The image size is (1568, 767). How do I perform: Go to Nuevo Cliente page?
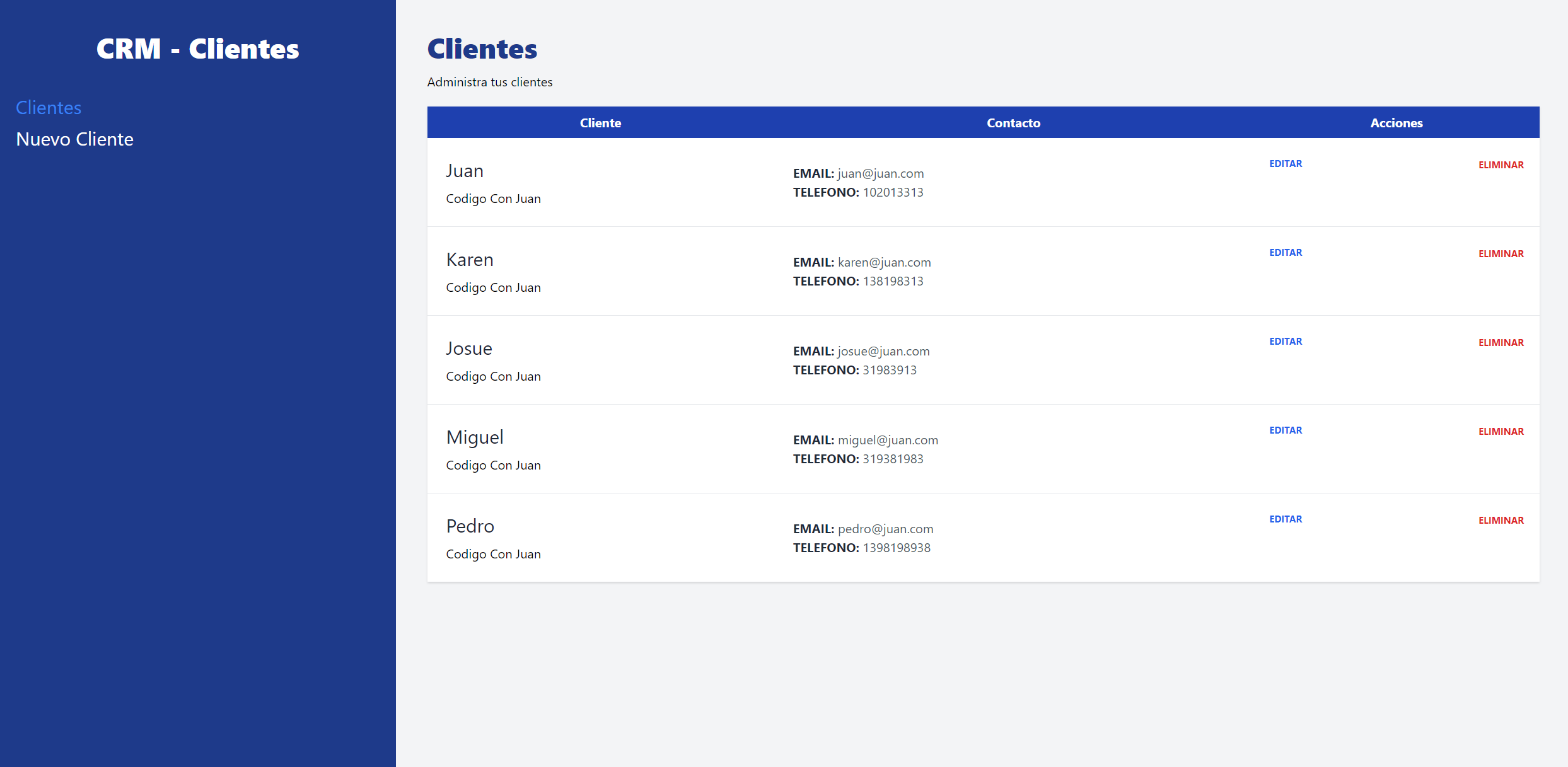point(74,139)
